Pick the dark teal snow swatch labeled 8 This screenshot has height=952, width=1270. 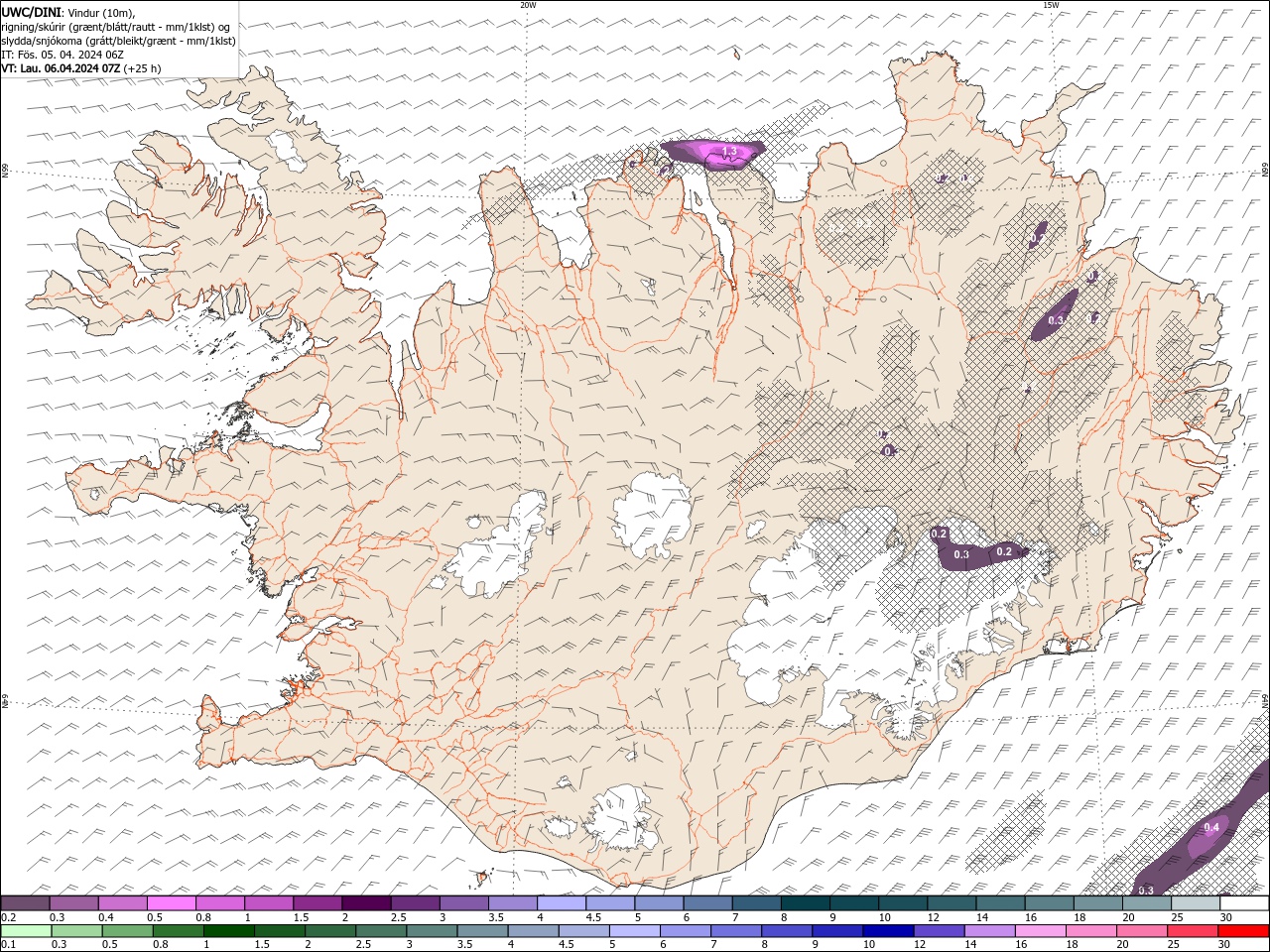[805, 903]
